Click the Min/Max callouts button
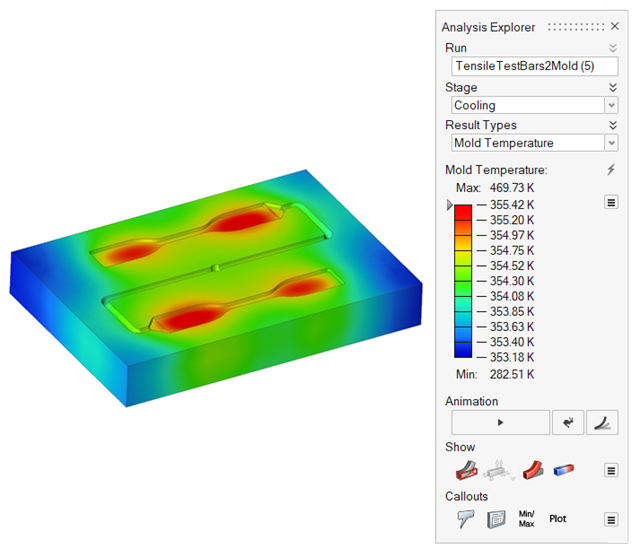This screenshot has height=557, width=640. pyautogui.click(x=526, y=519)
